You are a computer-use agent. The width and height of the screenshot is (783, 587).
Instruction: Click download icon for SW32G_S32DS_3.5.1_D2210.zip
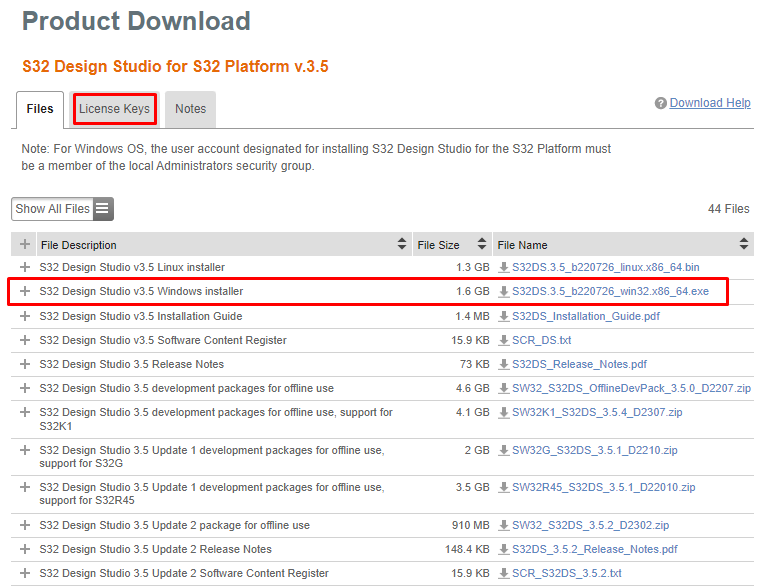click(504, 450)
